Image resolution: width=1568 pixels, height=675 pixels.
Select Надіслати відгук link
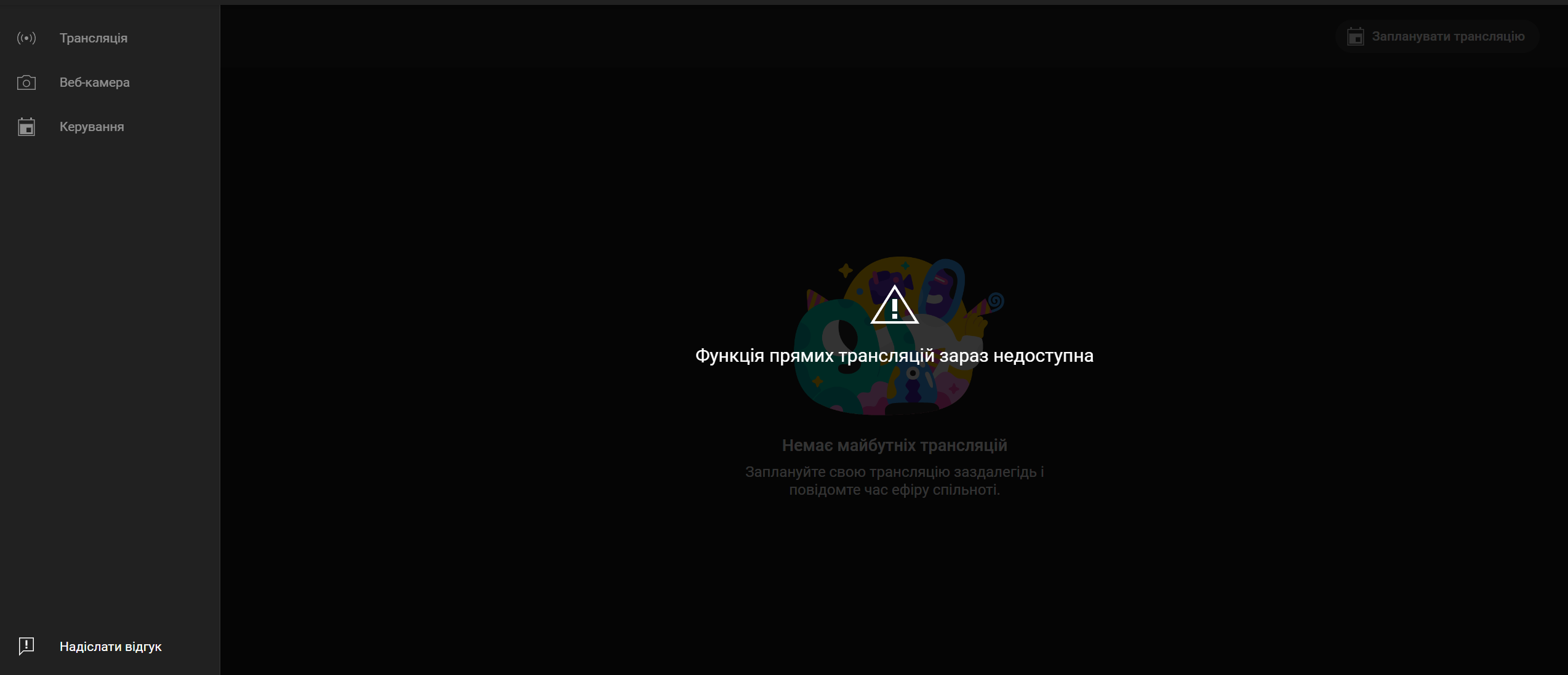click(110, 647)
